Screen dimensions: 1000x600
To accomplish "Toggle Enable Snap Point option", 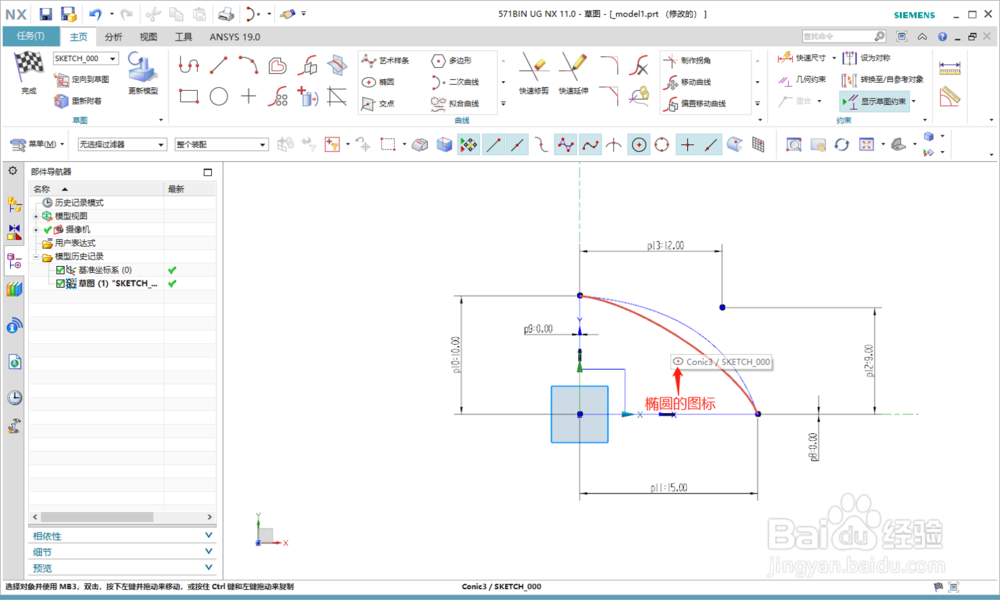I will [469, 145].
